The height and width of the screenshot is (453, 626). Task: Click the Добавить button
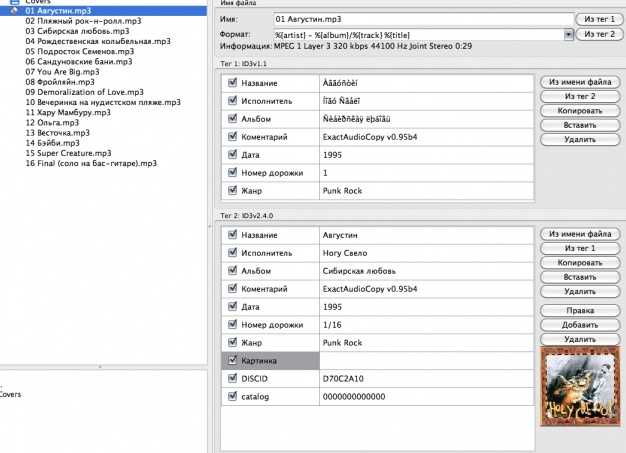click(x=579, y=325)
